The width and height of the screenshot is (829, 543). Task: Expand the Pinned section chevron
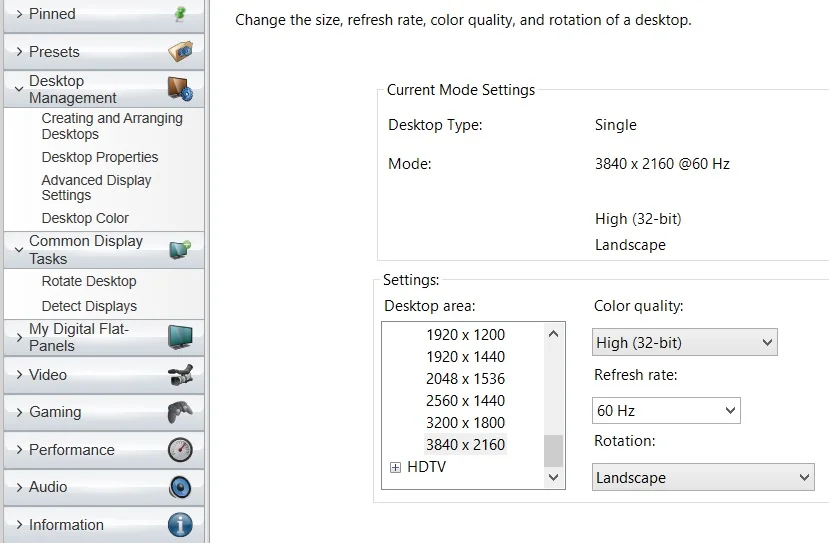click(19, 14)
